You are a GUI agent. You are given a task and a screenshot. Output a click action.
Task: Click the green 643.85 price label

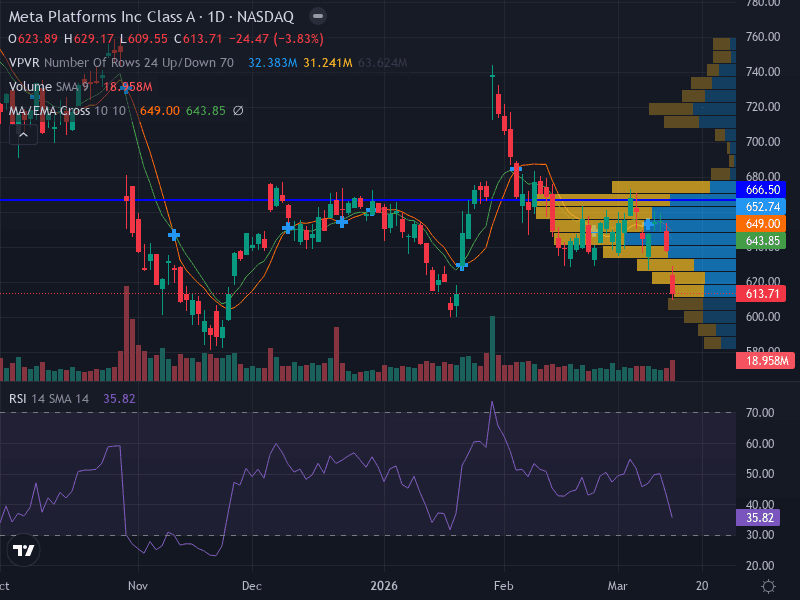(x=763, y=240)
